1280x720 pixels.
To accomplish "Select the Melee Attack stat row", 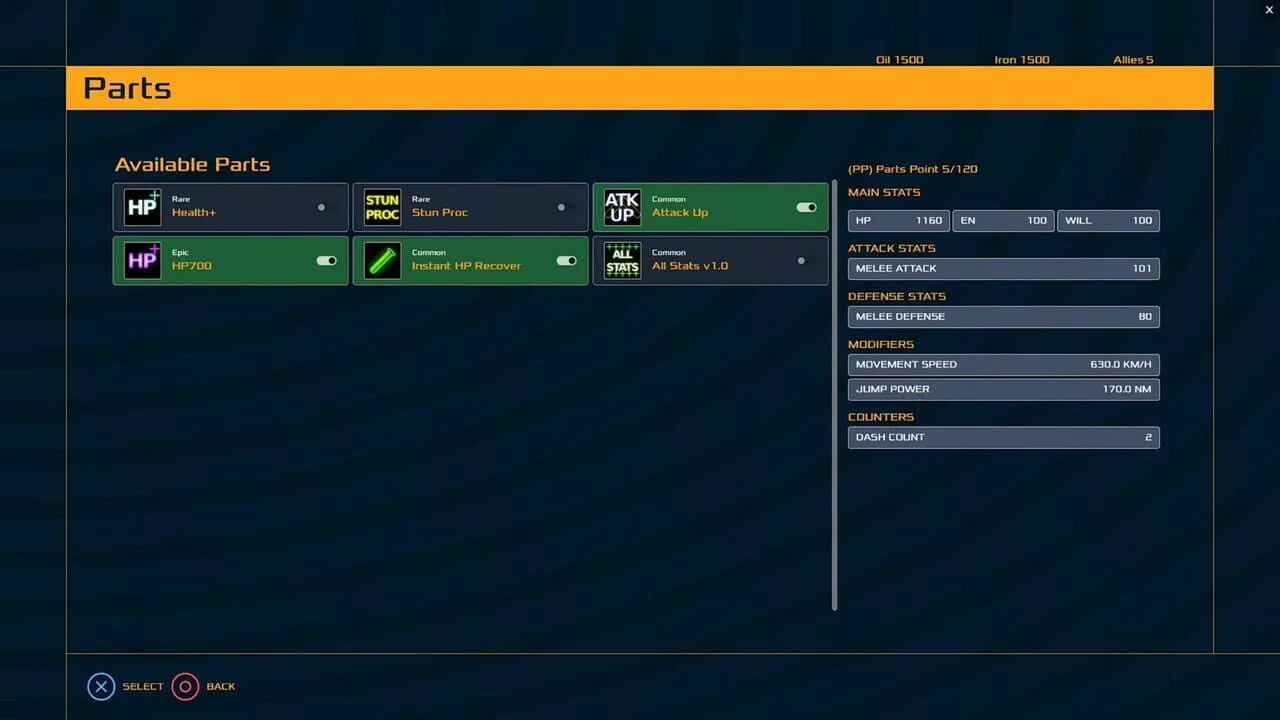I will pos(1004,268).
